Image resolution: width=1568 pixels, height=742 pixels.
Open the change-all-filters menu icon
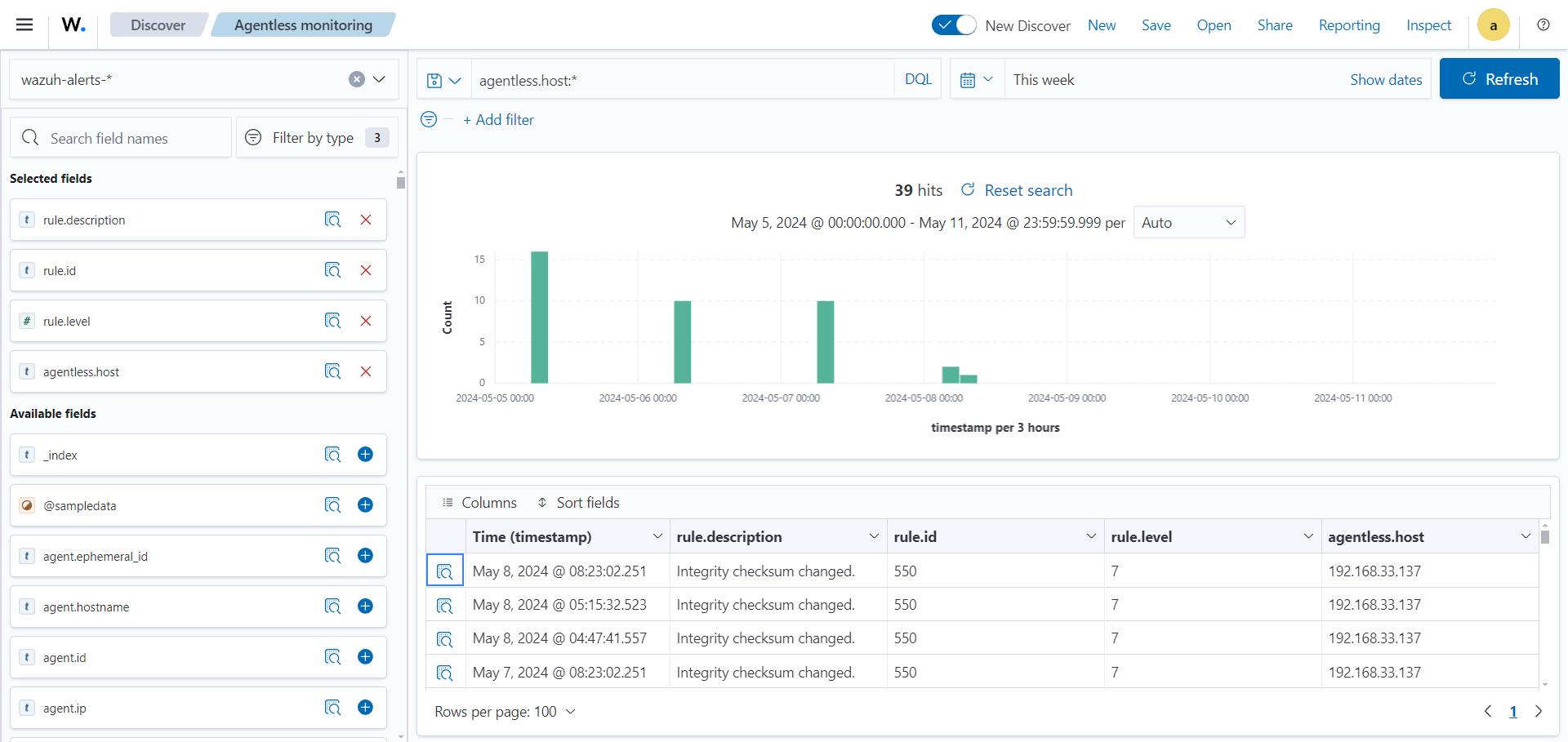[429, 120]
